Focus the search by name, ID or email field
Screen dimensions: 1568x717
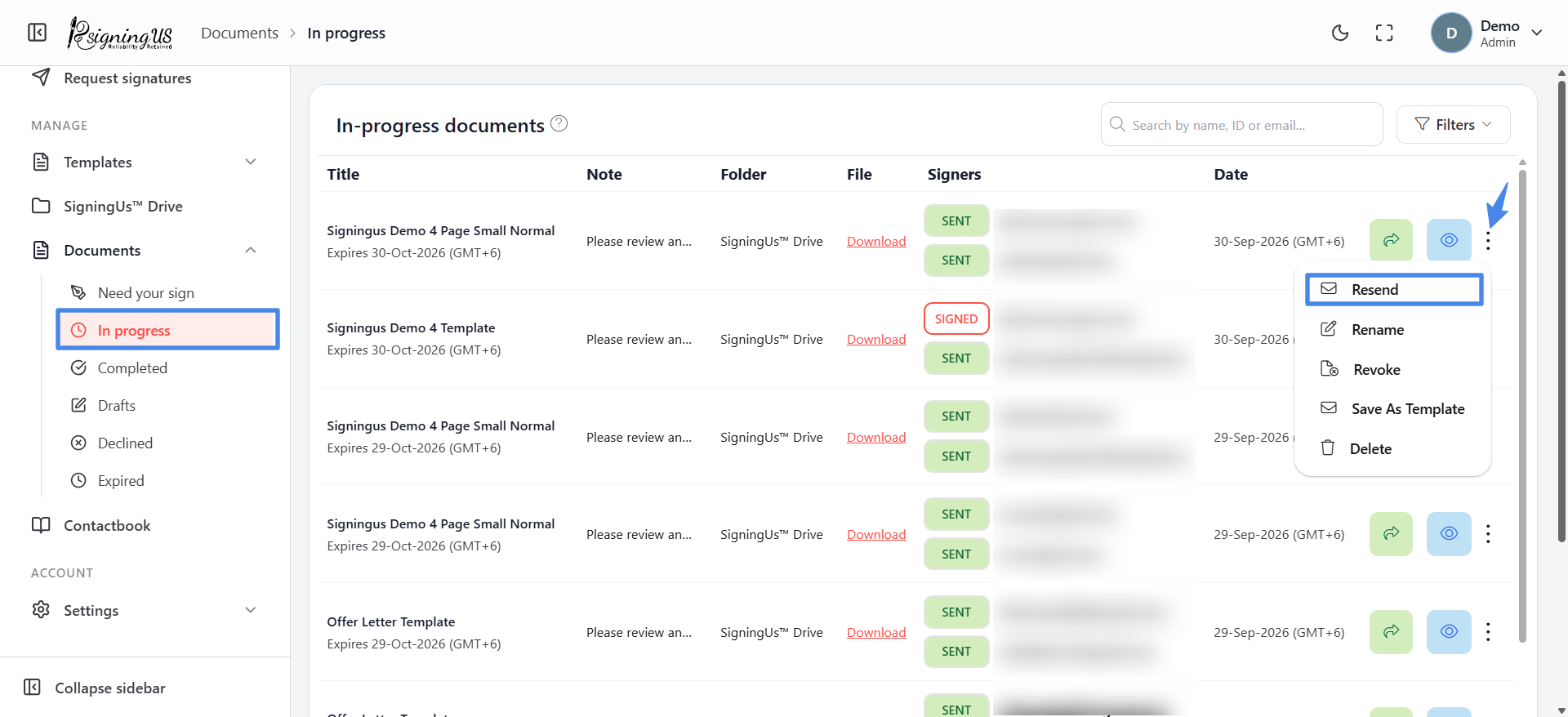1241,124
